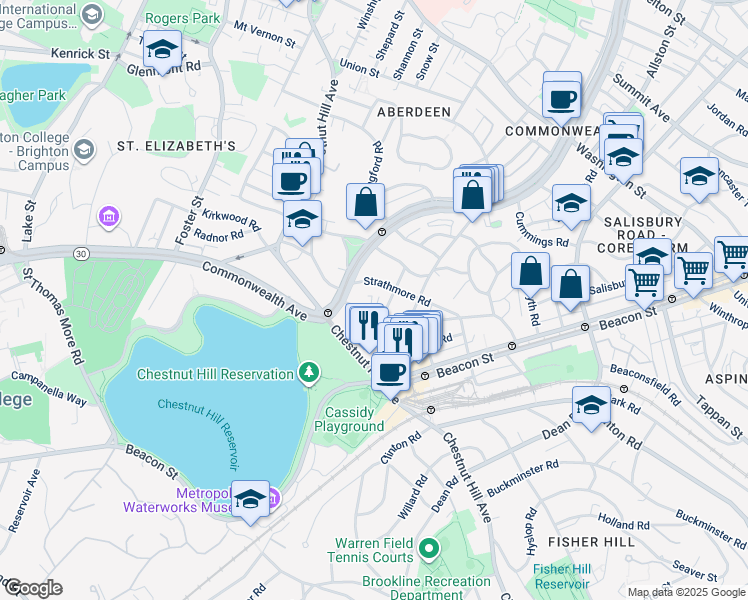Click the shopping bag marker left of Salisbury
Screen dimensions: 748x600
coord(571,288)
